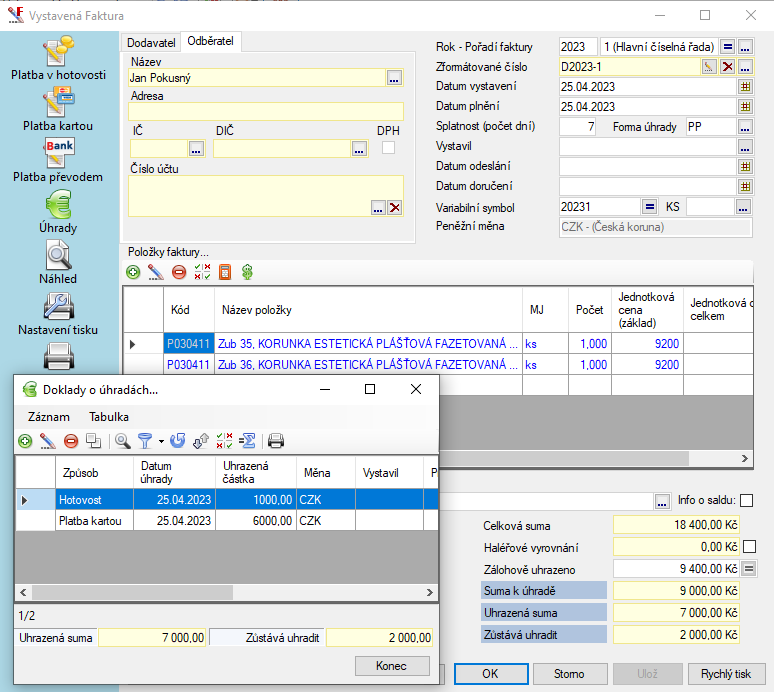Delete invoice item with red minus icon
The image size is (774, 692).
pos(179,272)
